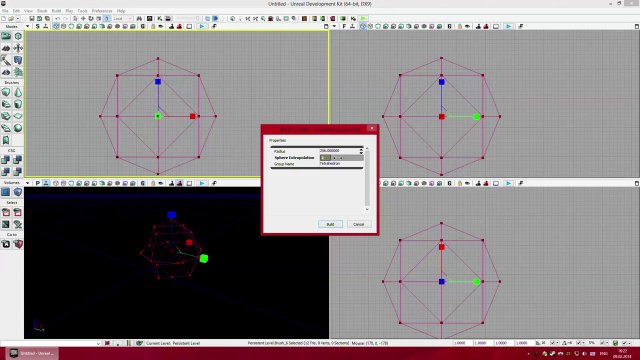The image size is (640, 360).
Task: Select Static mesh mode icon
Action: pyautogui.click(x=18, y=60)
